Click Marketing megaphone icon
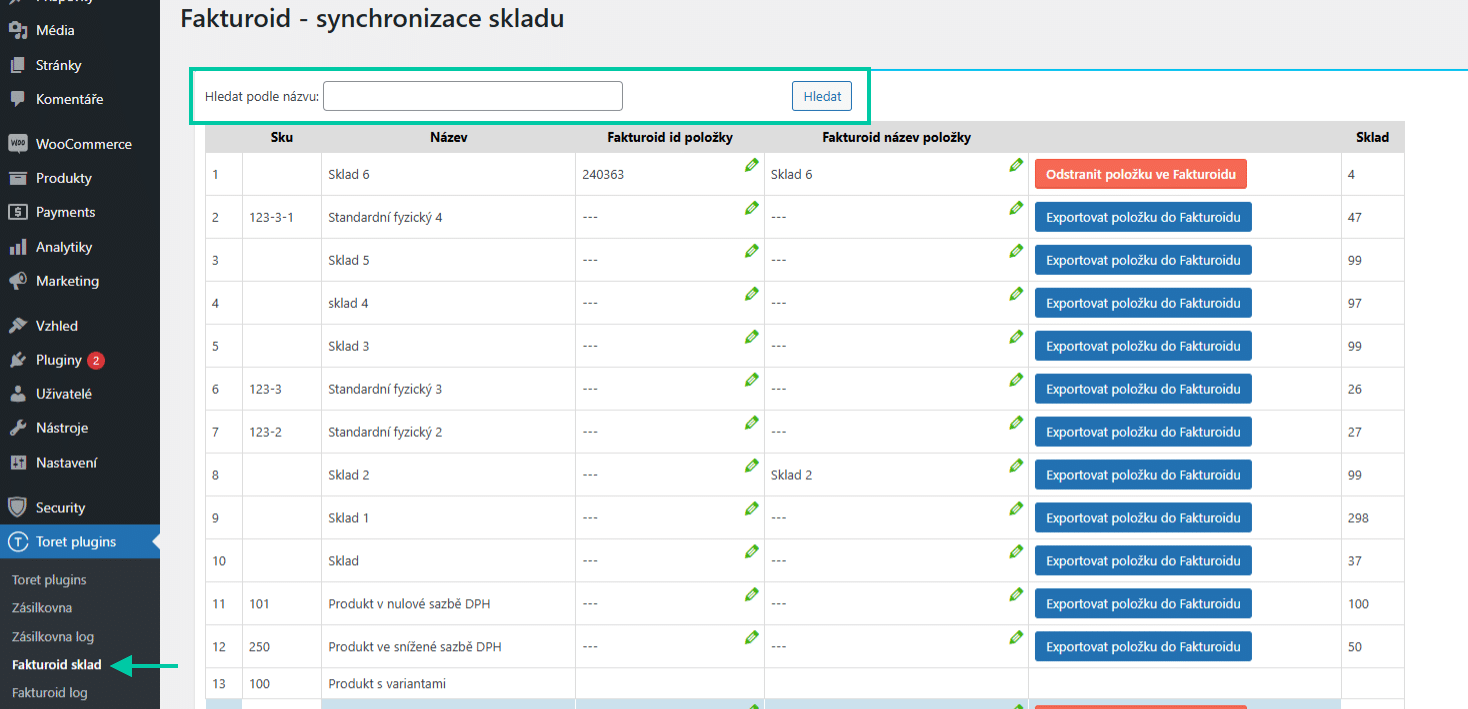Image resolution: width=1468 pixels, height=709 pixels. click(17, 281)
